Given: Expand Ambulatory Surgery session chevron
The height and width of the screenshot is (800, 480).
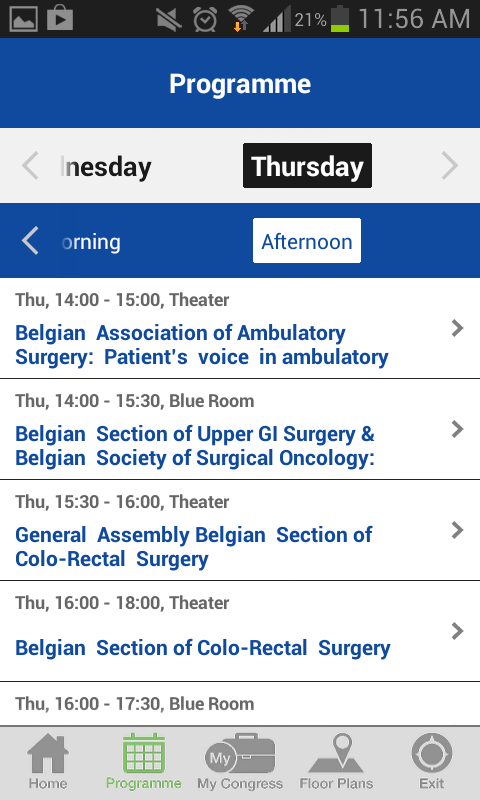Looking at the screenshot, I should pyautogui.click(x=458, y=328).
